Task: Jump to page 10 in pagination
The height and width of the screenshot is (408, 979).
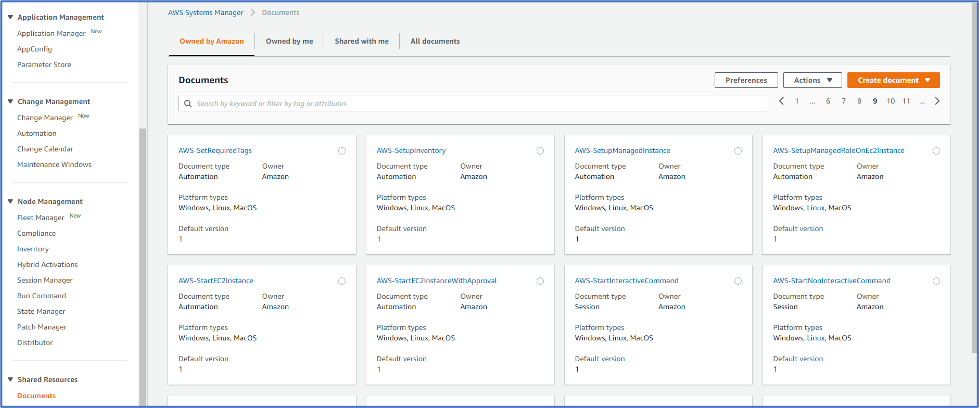Action: (x=890, y=101)
